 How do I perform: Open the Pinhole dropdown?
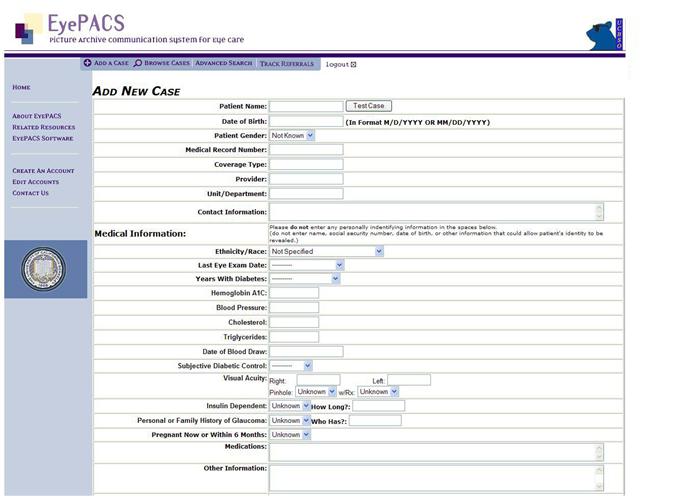point(316,392)
